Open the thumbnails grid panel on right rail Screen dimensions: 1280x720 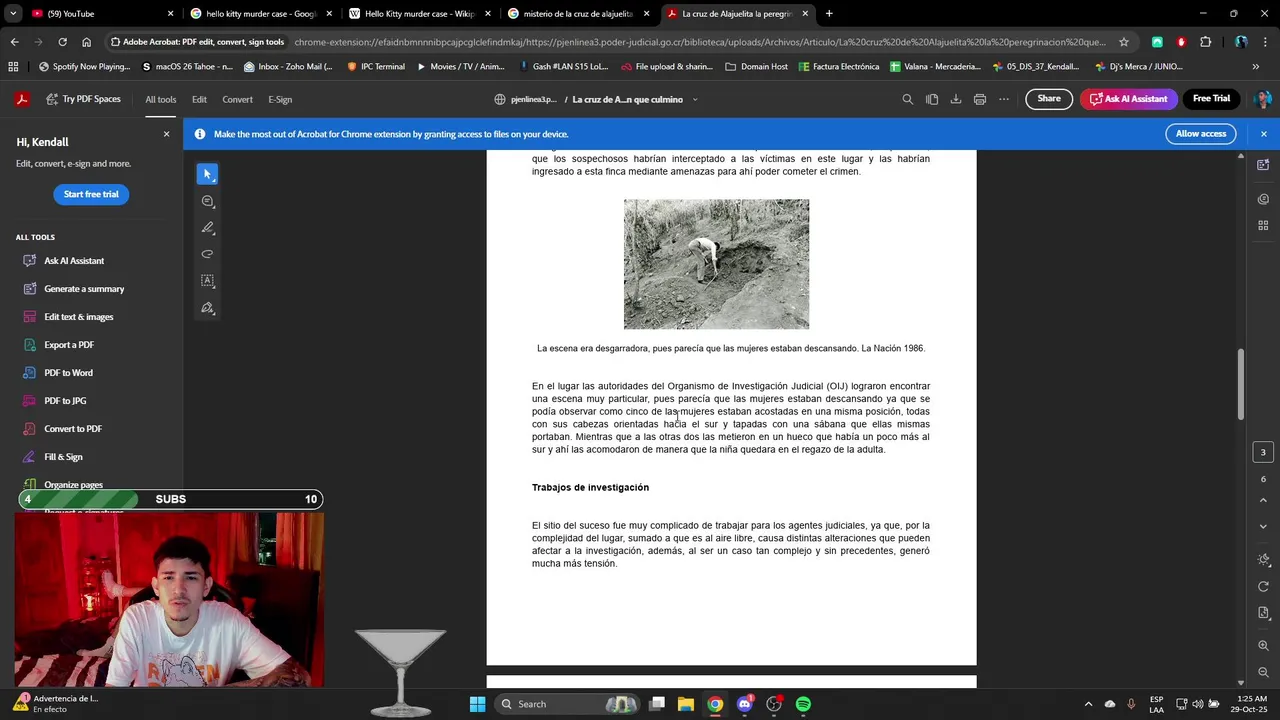click(1263, 226)
